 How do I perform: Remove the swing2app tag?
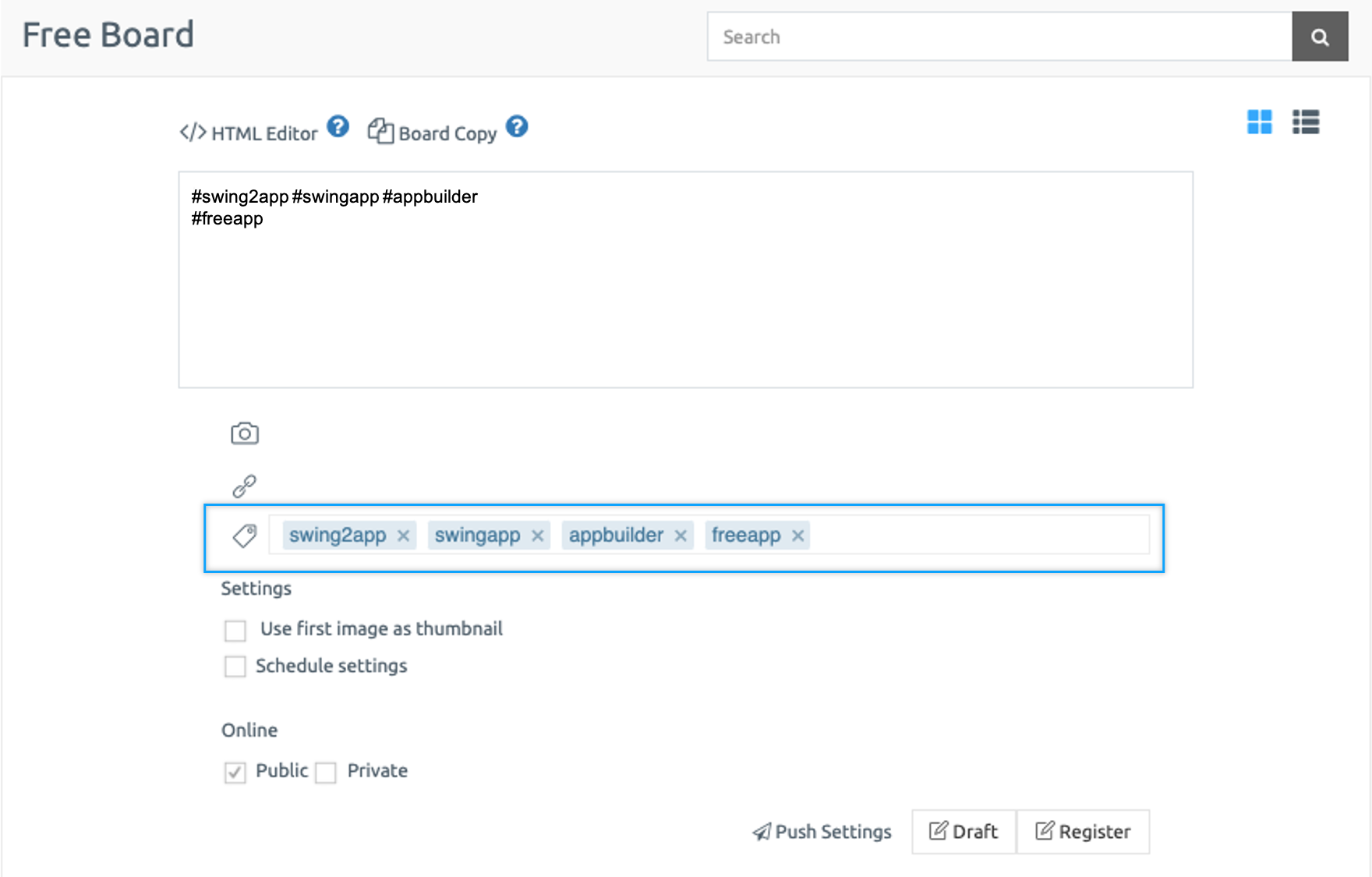pos(403,536)
